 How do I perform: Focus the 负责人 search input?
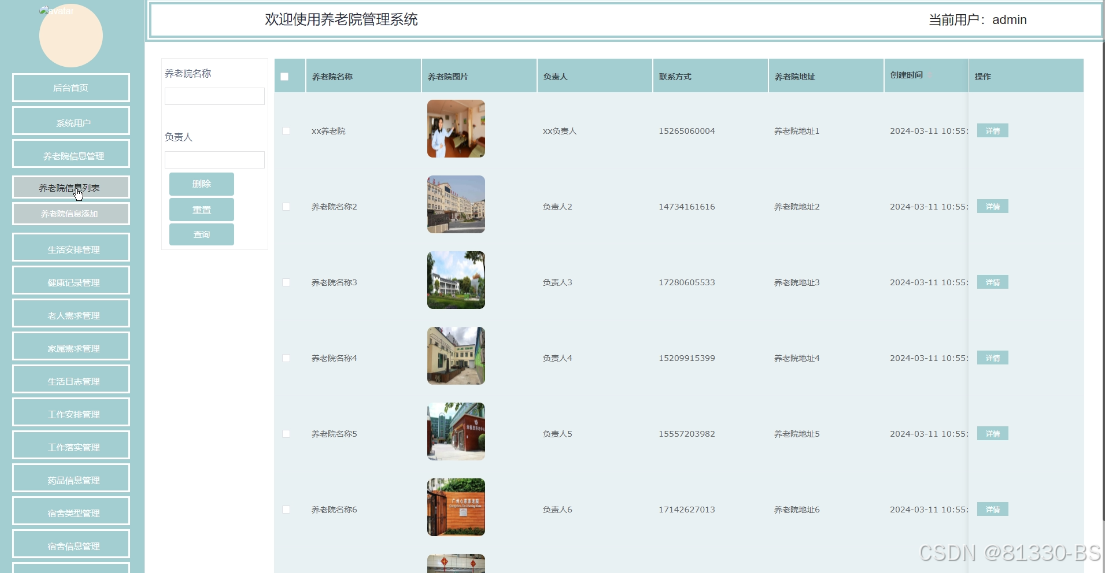pyautogui.click(x=214, y=160)
